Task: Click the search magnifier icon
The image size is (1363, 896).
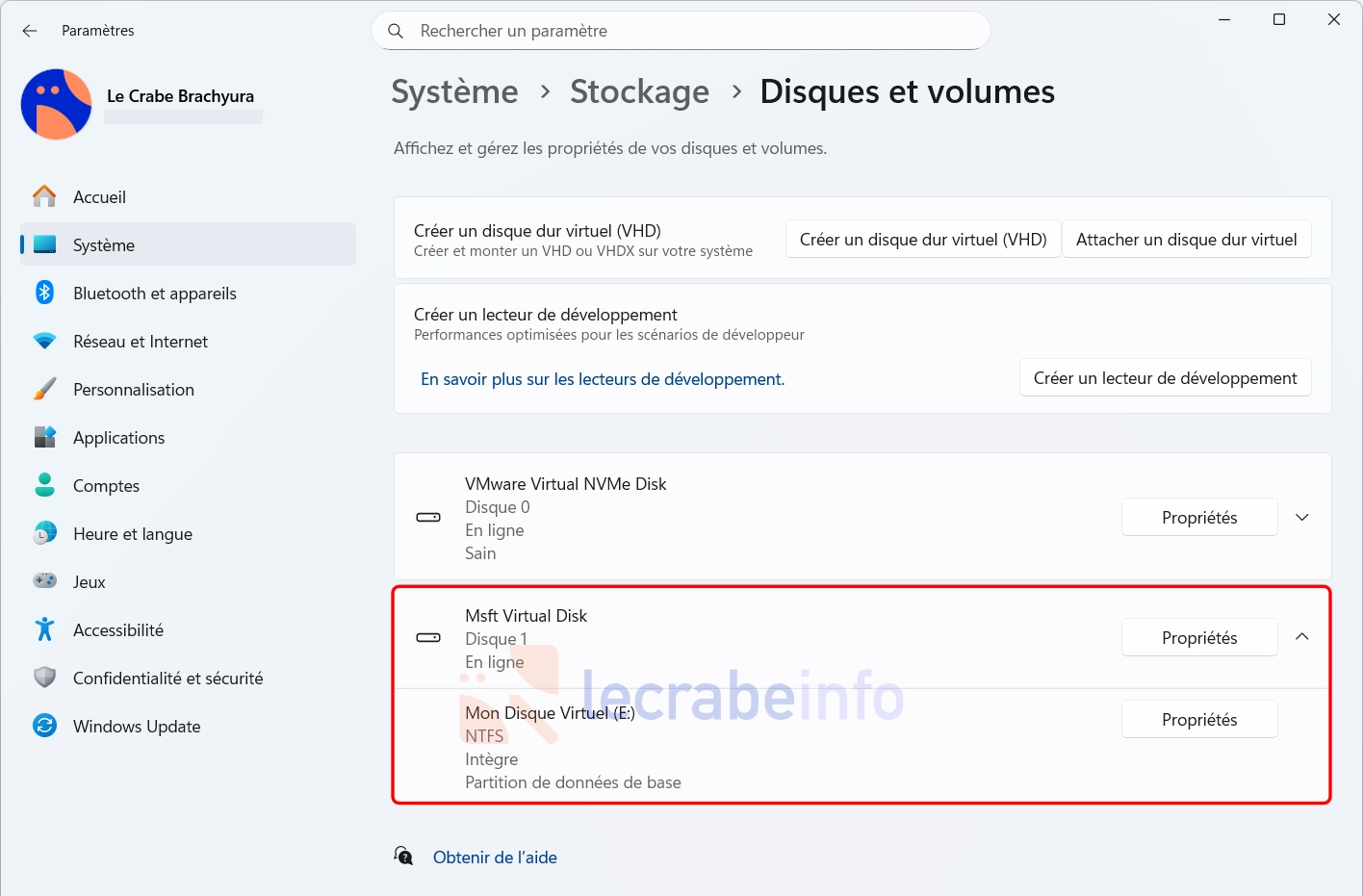Action: pyautogui.click(x=396, y=31)
